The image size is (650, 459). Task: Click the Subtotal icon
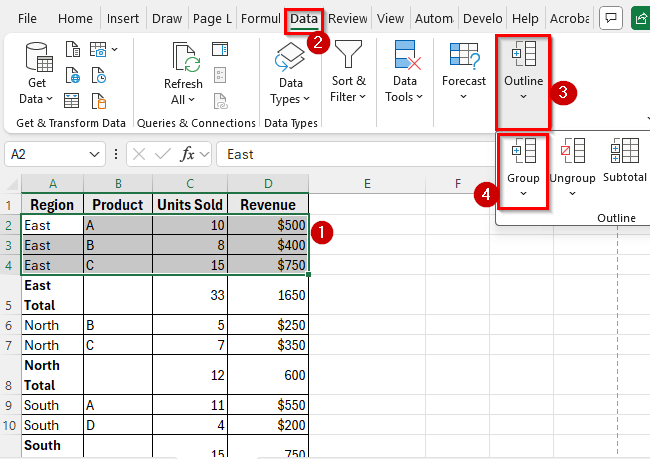point(625,151)
